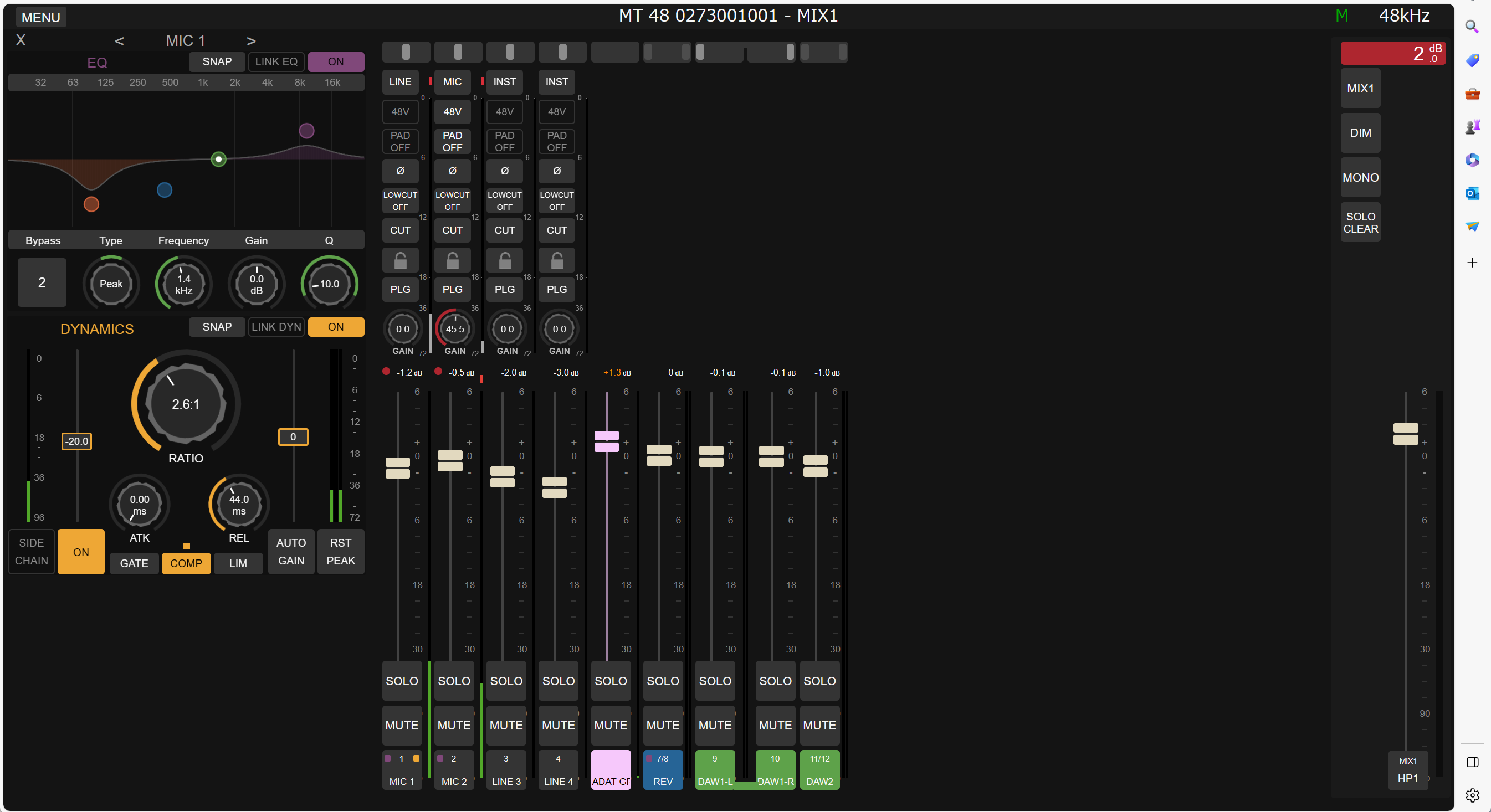The width and height of the screenshot is (1491, 812).
Task: Turn off the EQ ON toggle
Action: [336, 61]
